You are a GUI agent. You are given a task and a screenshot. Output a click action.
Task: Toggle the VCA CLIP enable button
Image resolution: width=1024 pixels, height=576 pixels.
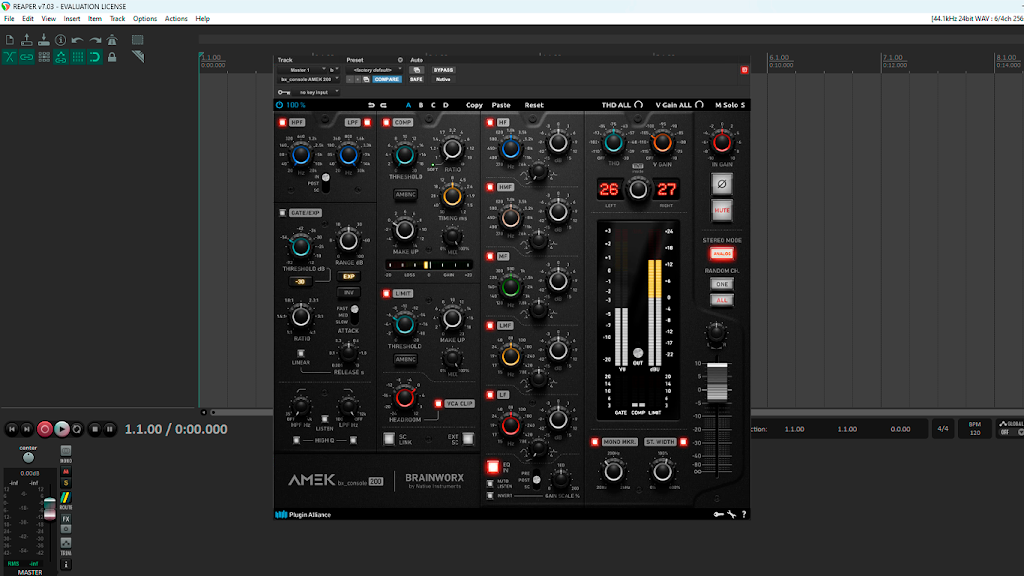(x=438, y=404)
